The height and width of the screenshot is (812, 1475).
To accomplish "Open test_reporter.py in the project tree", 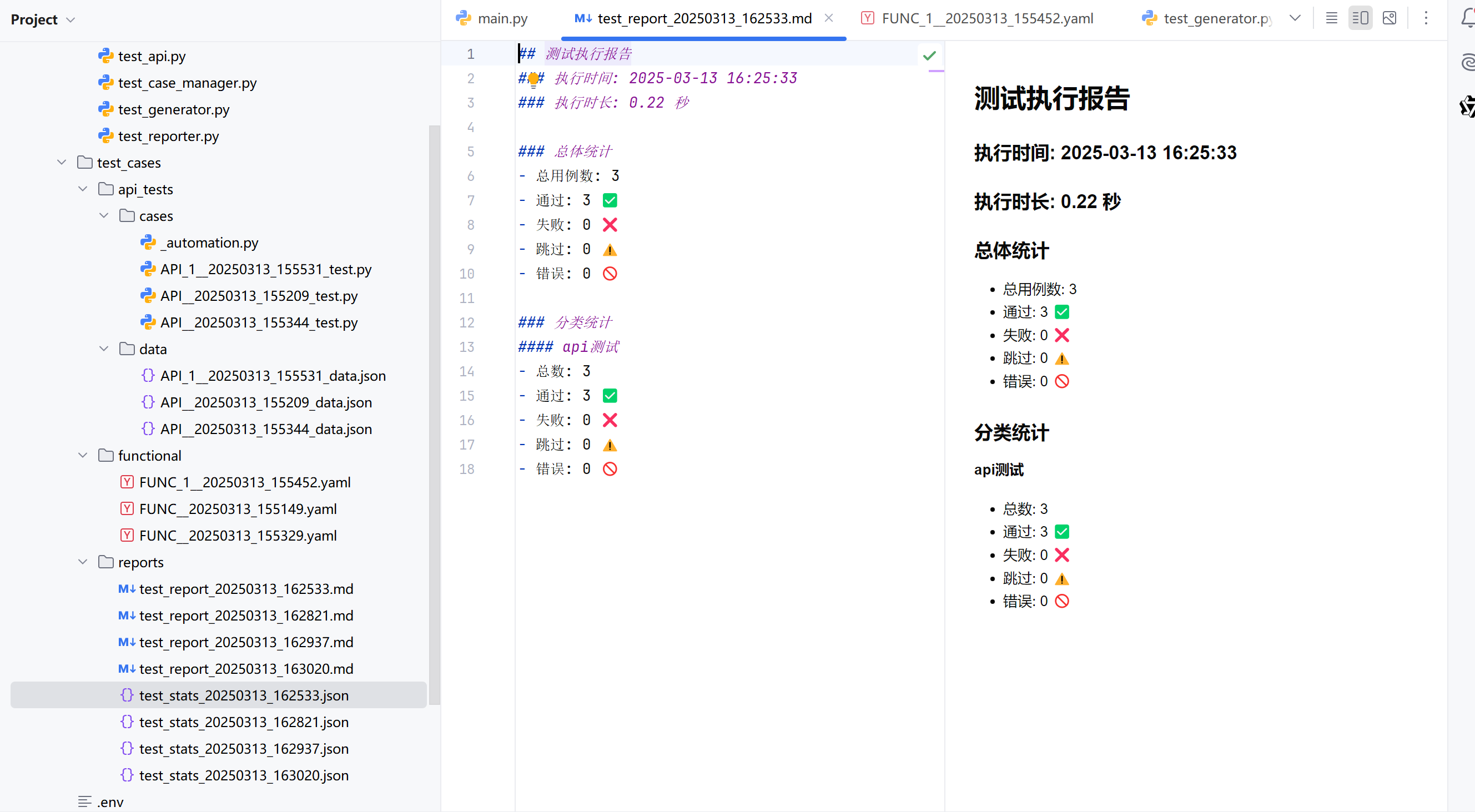I will click(168, 137).
